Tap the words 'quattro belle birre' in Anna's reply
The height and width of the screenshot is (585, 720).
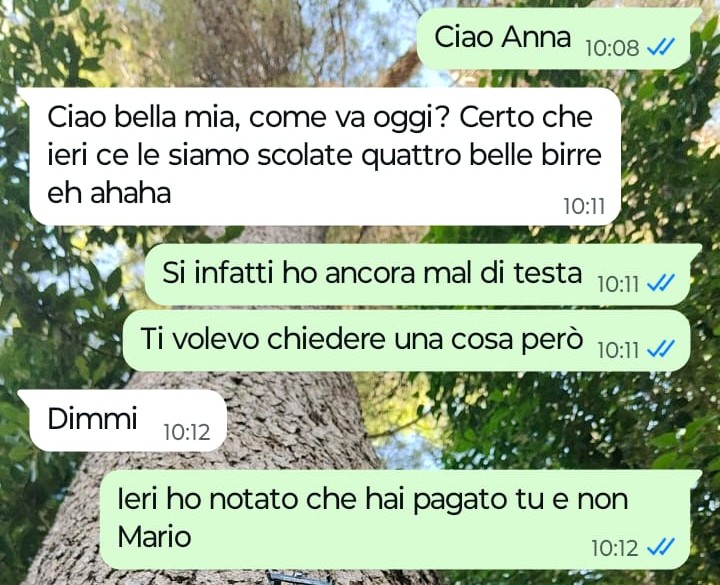(x=481, y=156)
